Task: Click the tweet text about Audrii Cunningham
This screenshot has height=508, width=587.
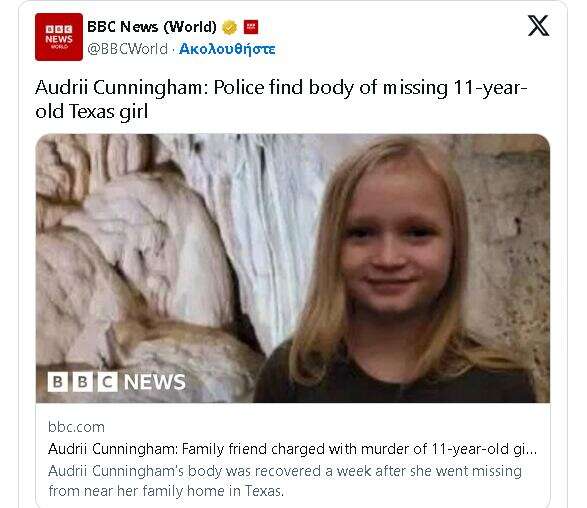Action: 281,100
